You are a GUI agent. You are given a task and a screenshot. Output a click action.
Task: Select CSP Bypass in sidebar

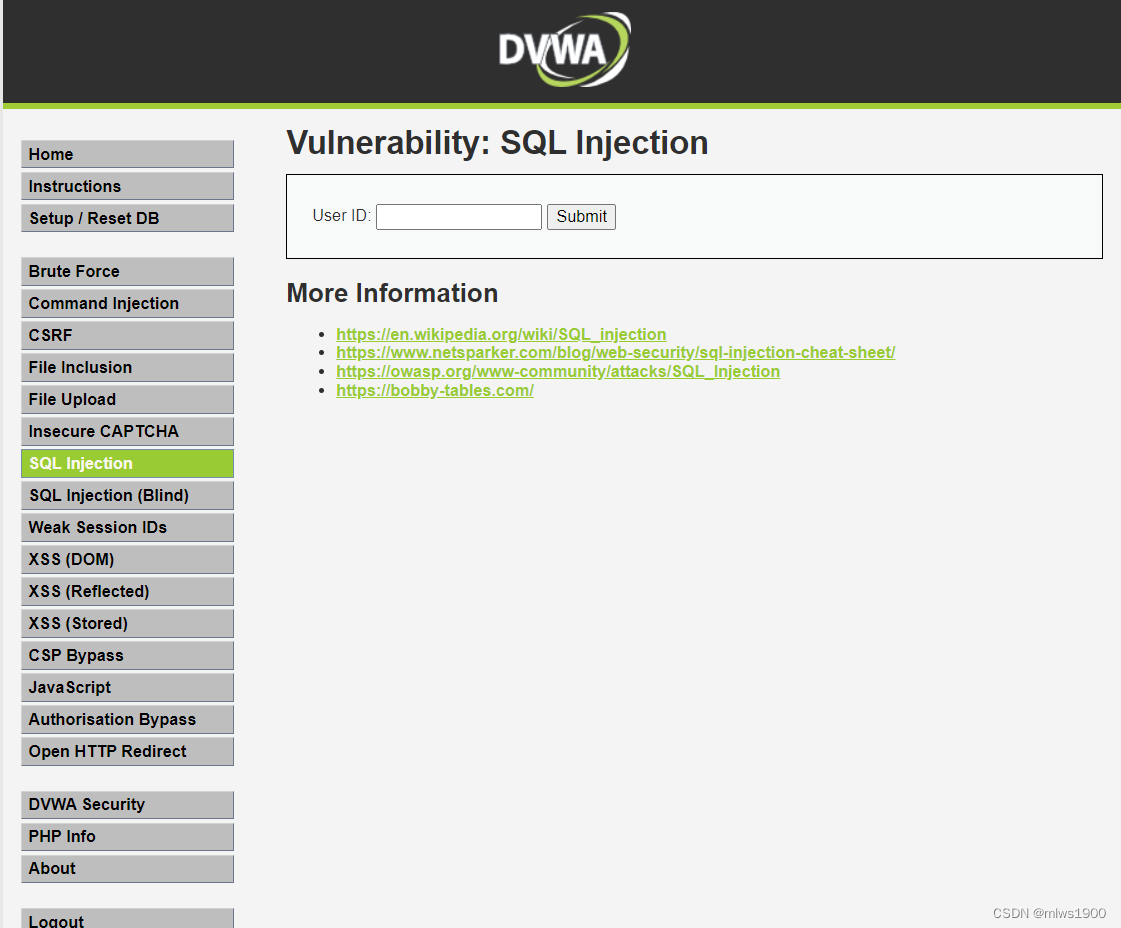pyautogui.click(x=127, y=656)
